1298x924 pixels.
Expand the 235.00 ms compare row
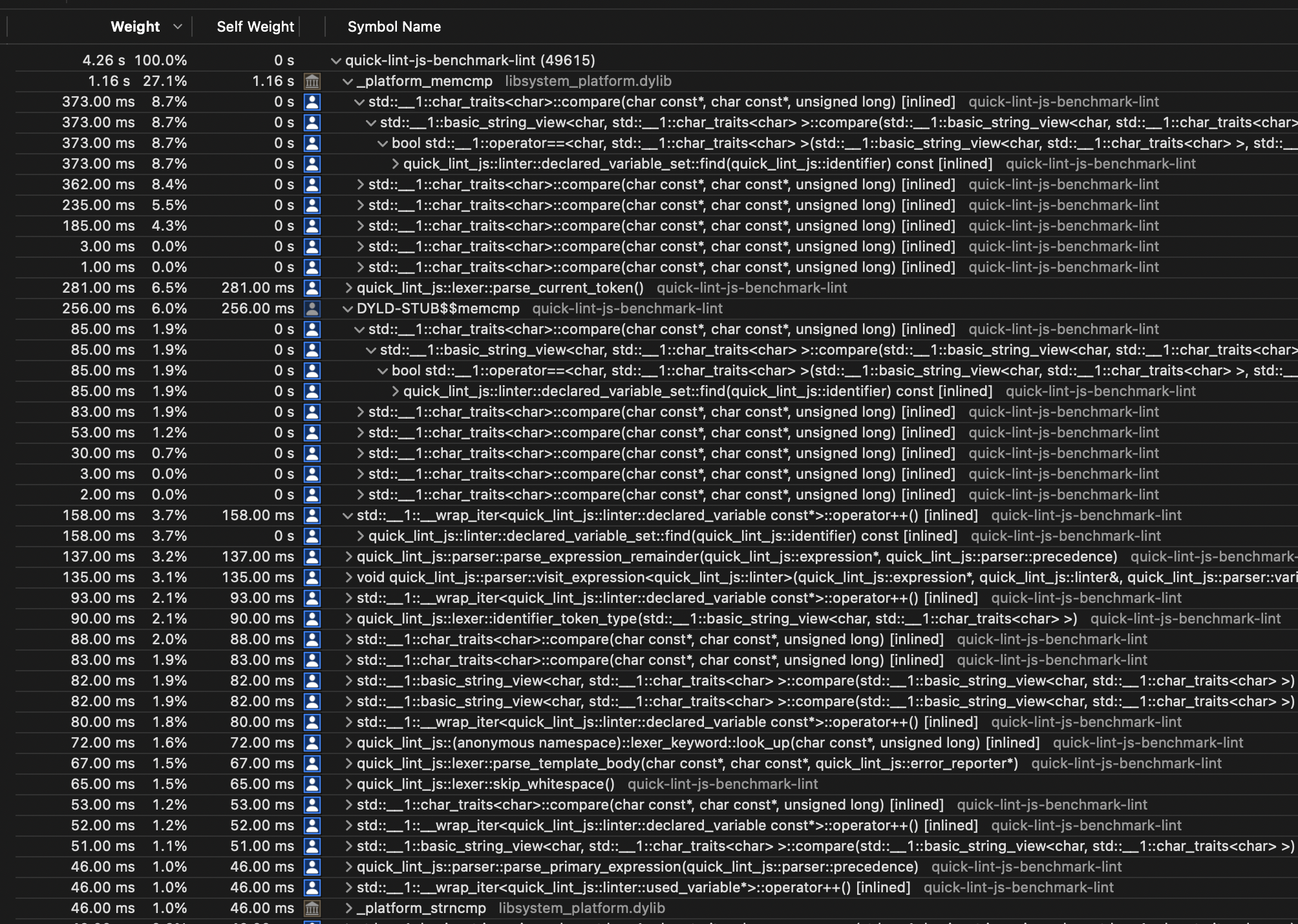360,205
